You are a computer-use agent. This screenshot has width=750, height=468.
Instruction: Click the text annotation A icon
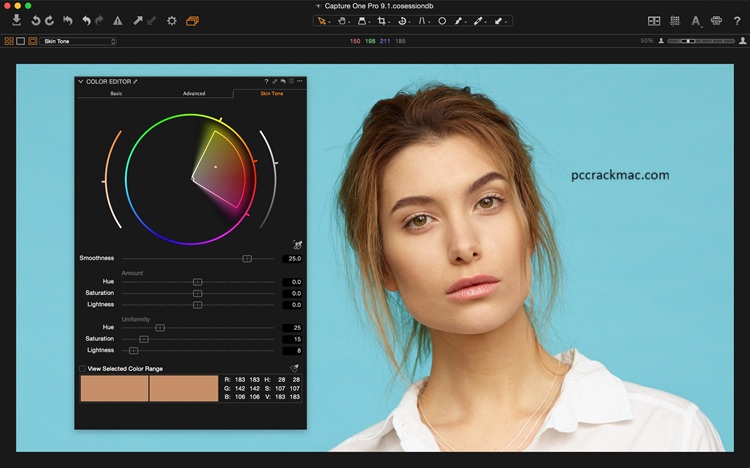[695, 21]
